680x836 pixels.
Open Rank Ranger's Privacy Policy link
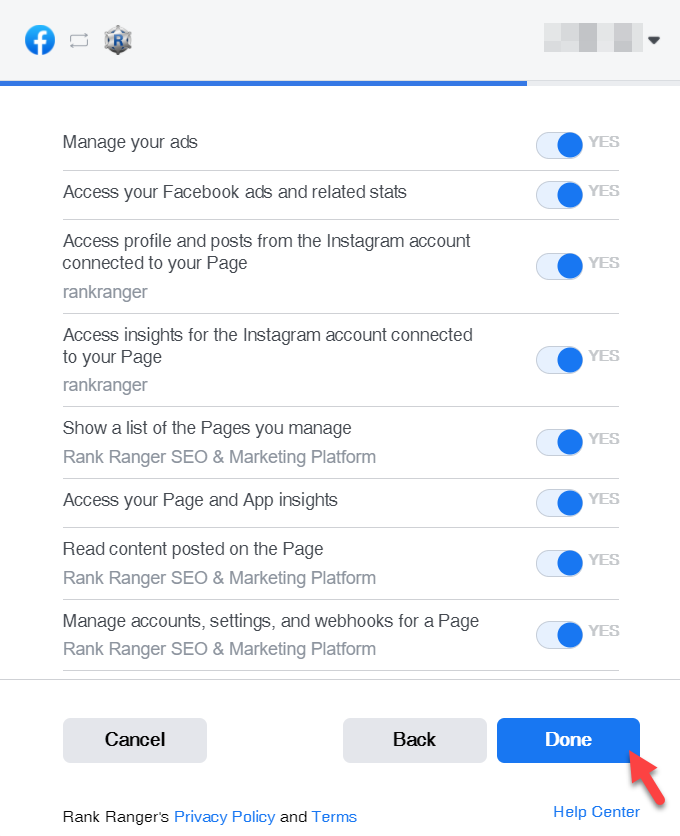click(224, 816)
